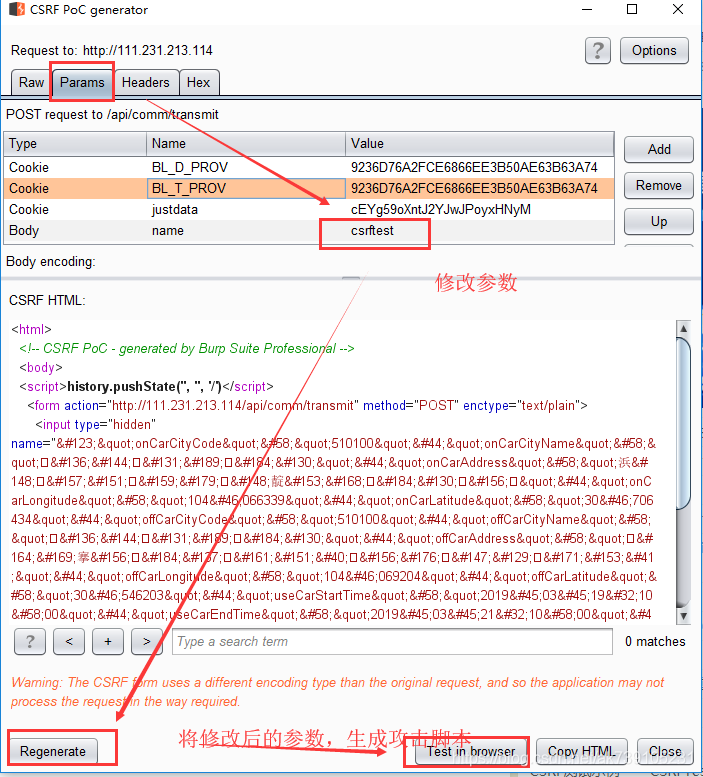703x777 pixels.
Task: Click the input type="hidden" line
Action: pyautogui.click(x=95, y=425)
